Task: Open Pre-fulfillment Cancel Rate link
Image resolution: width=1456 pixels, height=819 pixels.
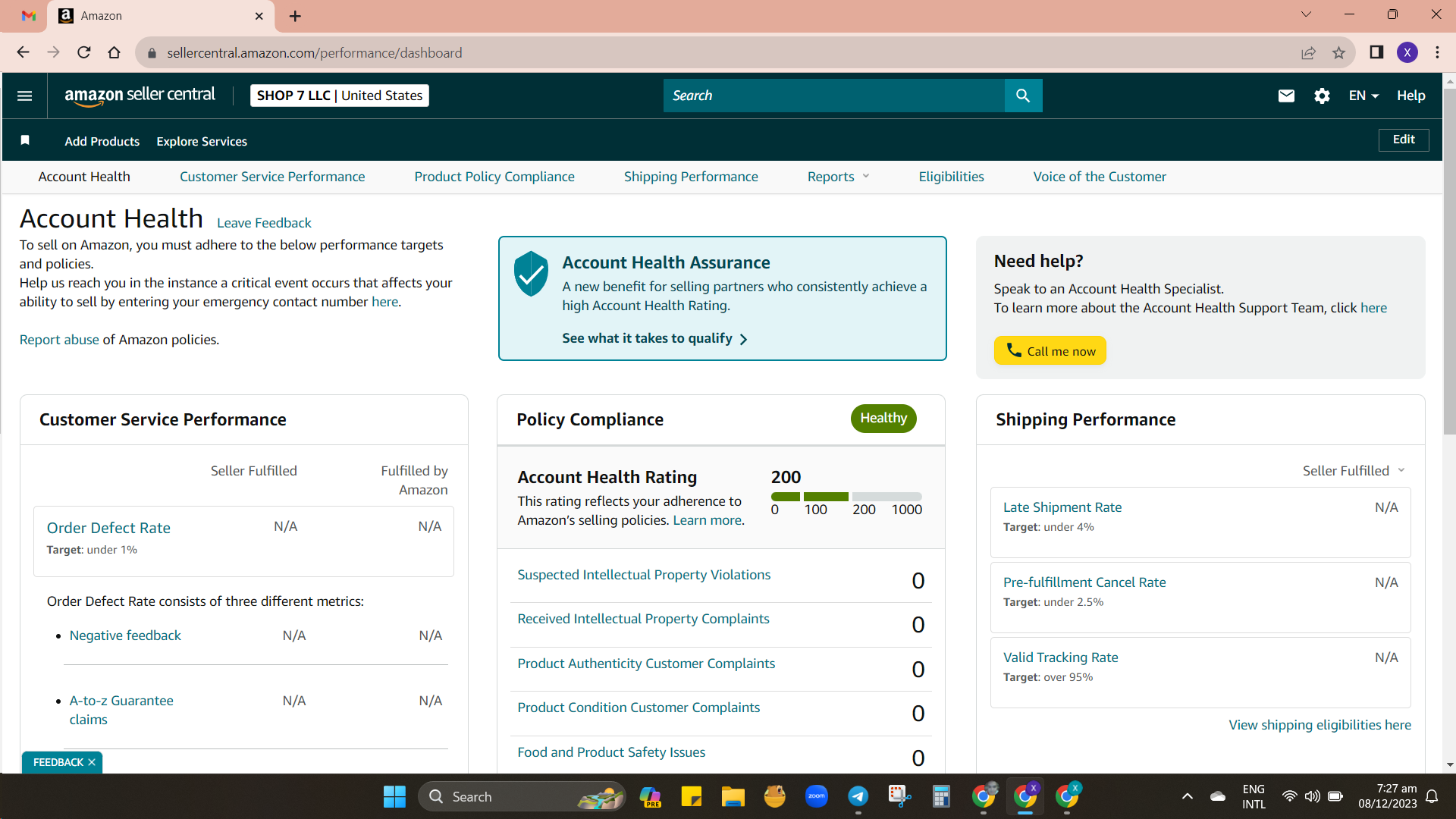Action: (1084, 582)
